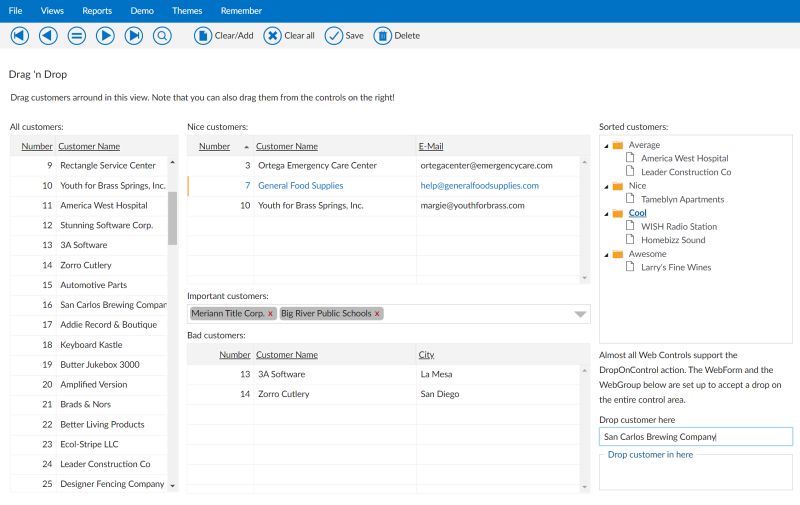Viewport: 800px width, 505px height.
Task: Sort Bad customers by City header
Action: [426, 355]
